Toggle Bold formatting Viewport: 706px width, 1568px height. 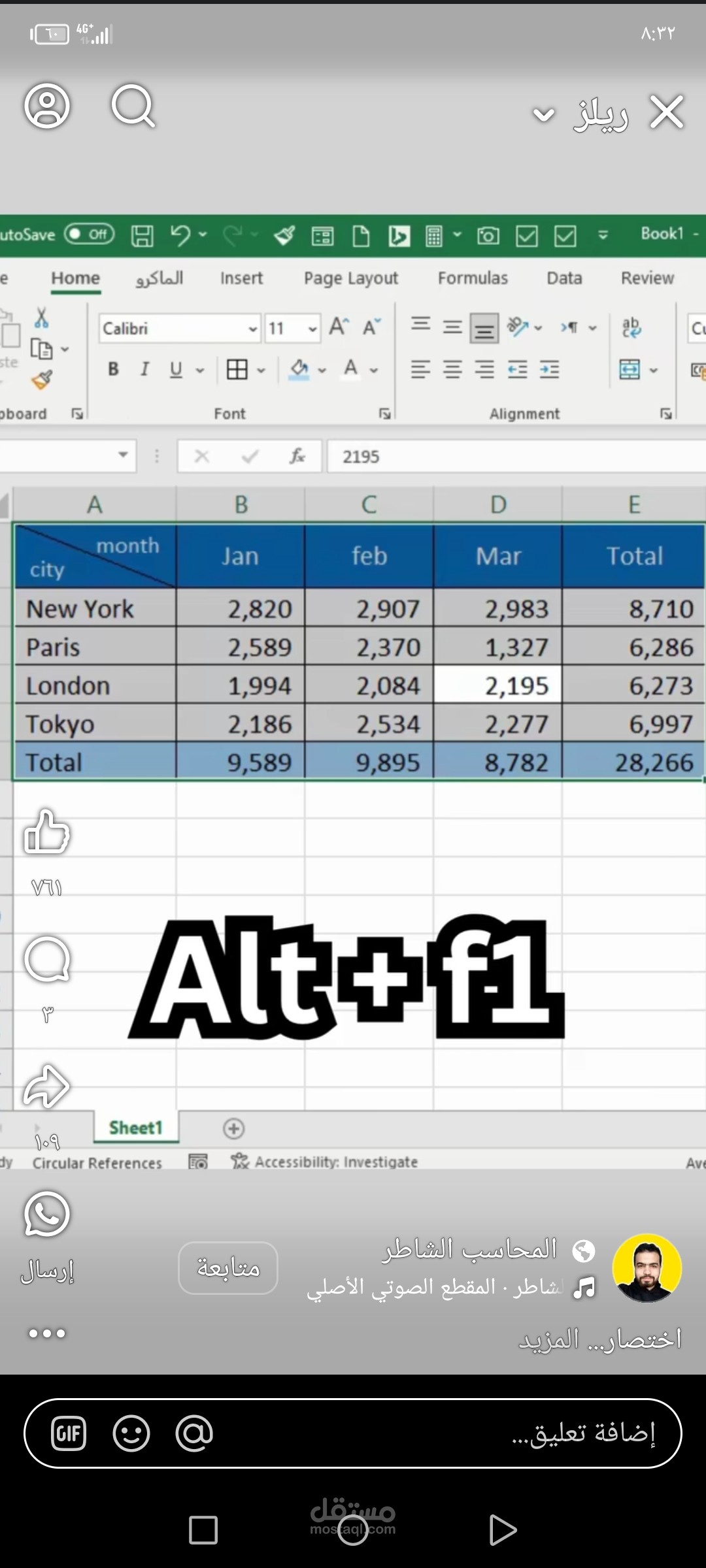click(113, 369)
